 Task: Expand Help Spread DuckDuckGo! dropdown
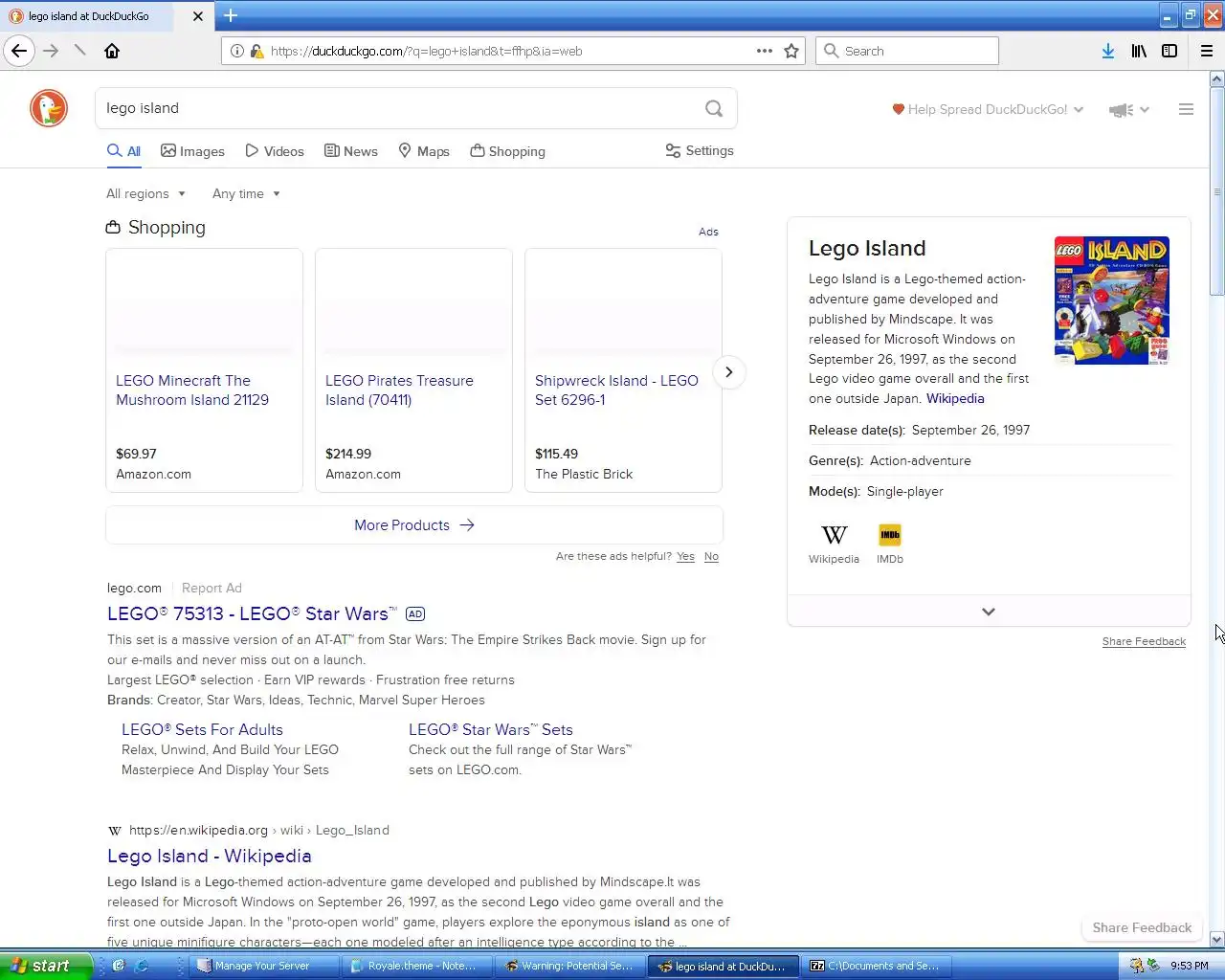click(988, 110)
